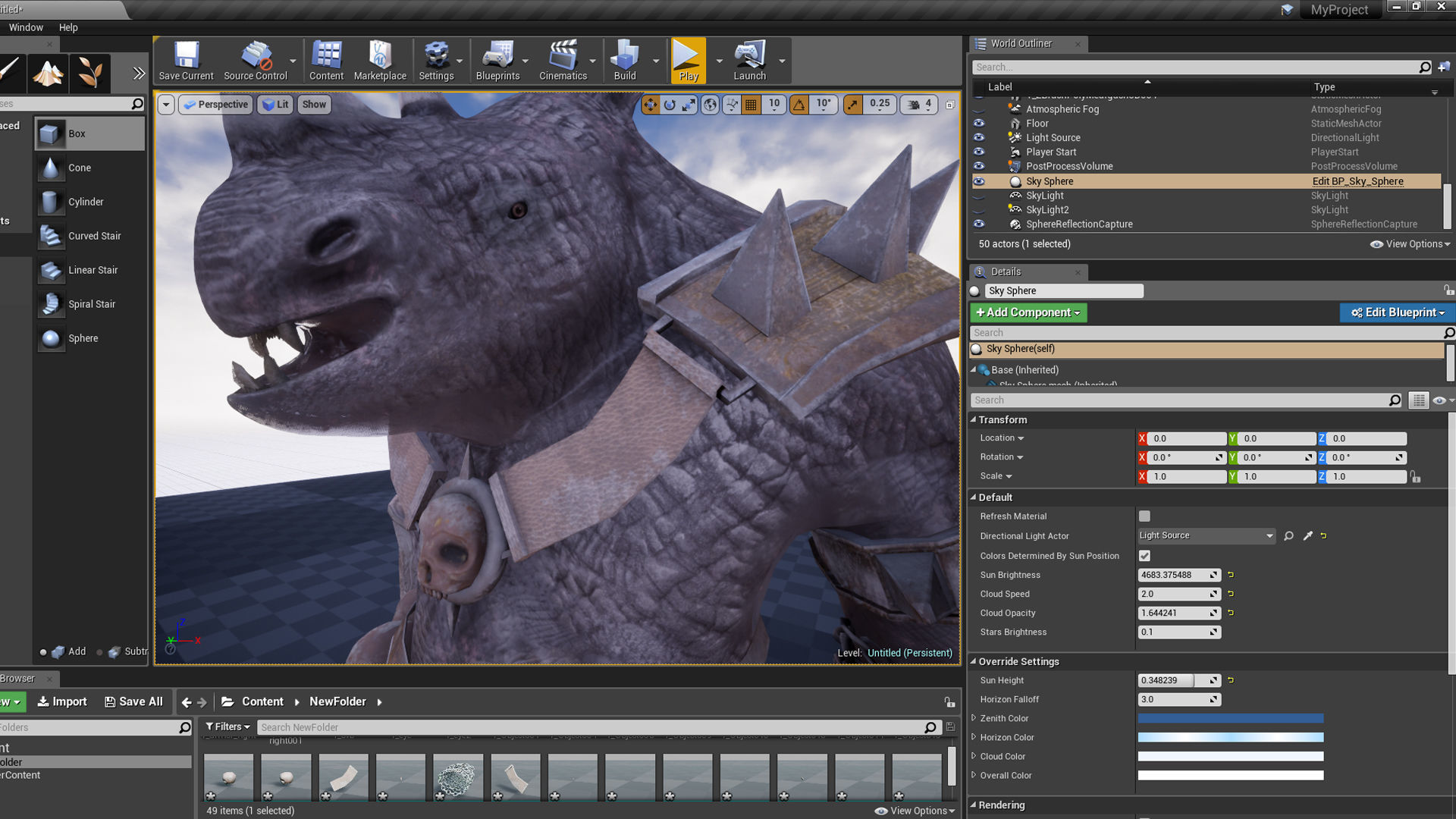Reset Sun Brightness to default arrow
Screen dimensions: 1456x819
pos(1231,575)
